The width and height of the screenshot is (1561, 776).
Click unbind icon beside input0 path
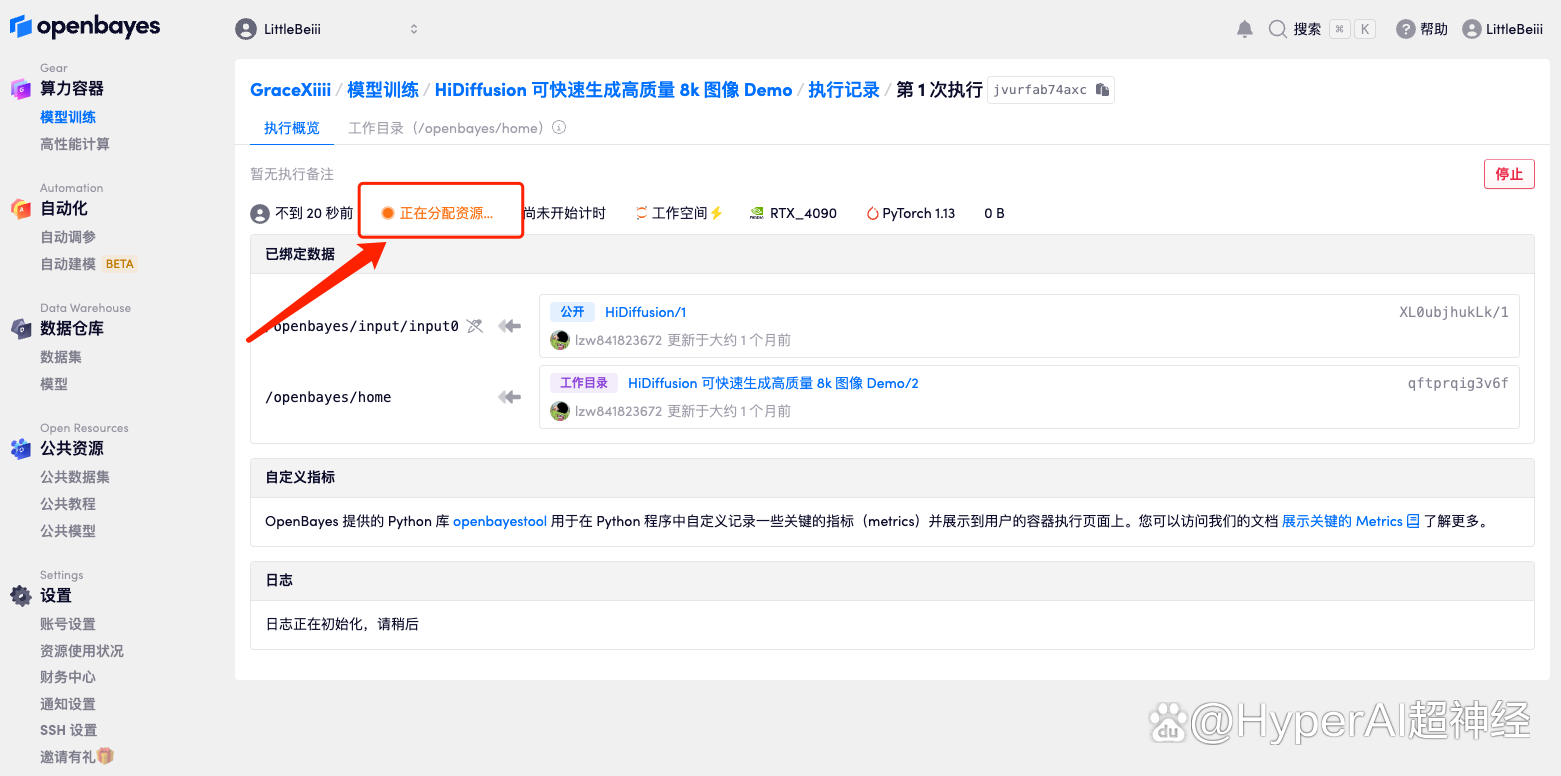click(475, 326)
